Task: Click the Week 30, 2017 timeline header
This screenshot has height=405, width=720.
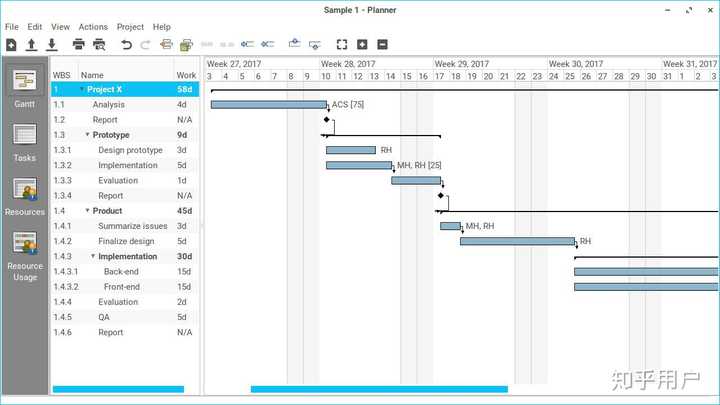Action: click(x=576, y=64)
